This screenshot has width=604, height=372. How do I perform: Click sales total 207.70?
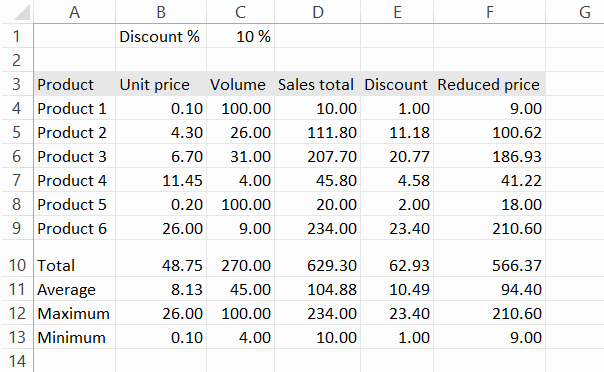pos(318,156)
